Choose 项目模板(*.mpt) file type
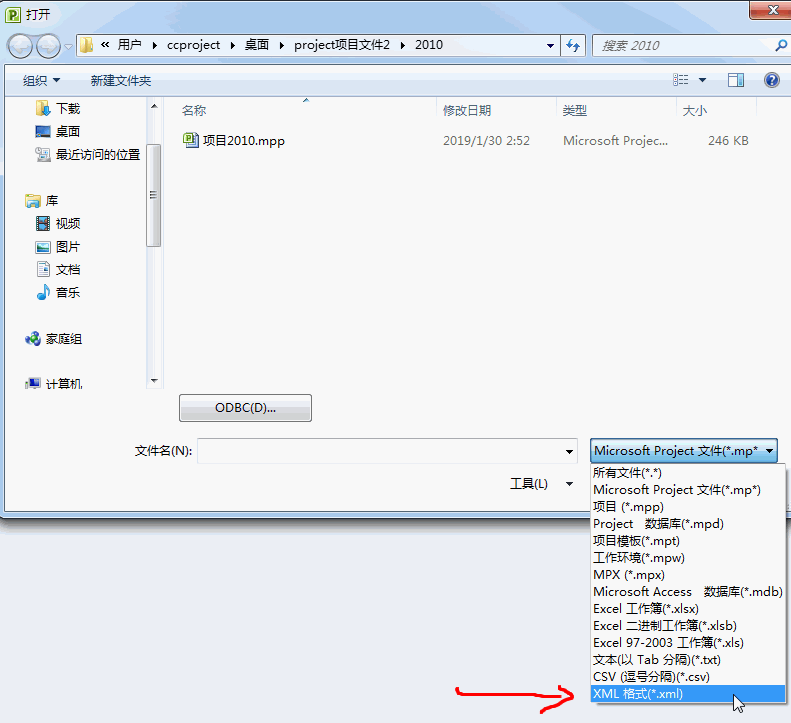 688,541
